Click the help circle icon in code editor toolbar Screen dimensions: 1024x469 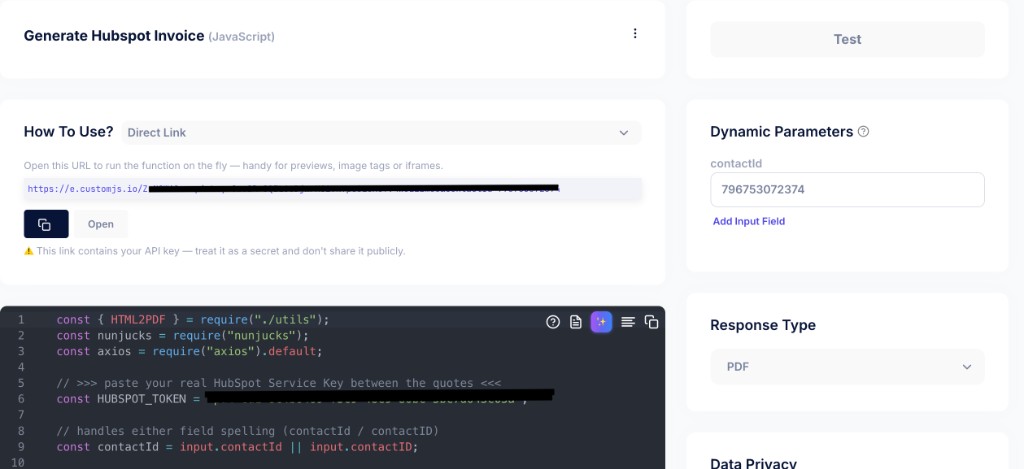pos(553,321)
